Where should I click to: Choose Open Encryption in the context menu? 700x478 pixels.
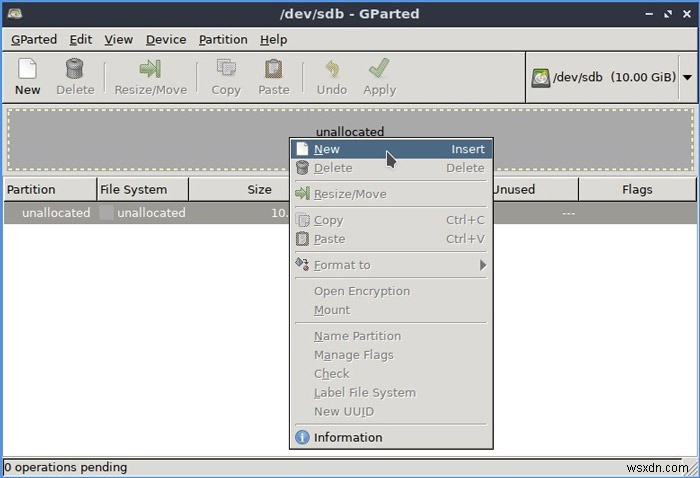(x=391, y=291)
